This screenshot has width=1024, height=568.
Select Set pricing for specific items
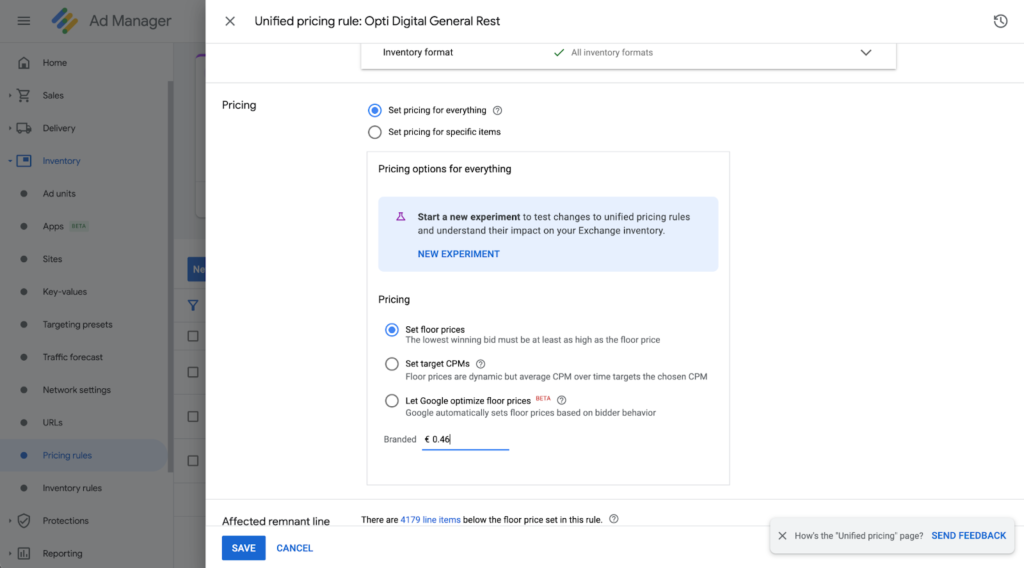(375, 132)
